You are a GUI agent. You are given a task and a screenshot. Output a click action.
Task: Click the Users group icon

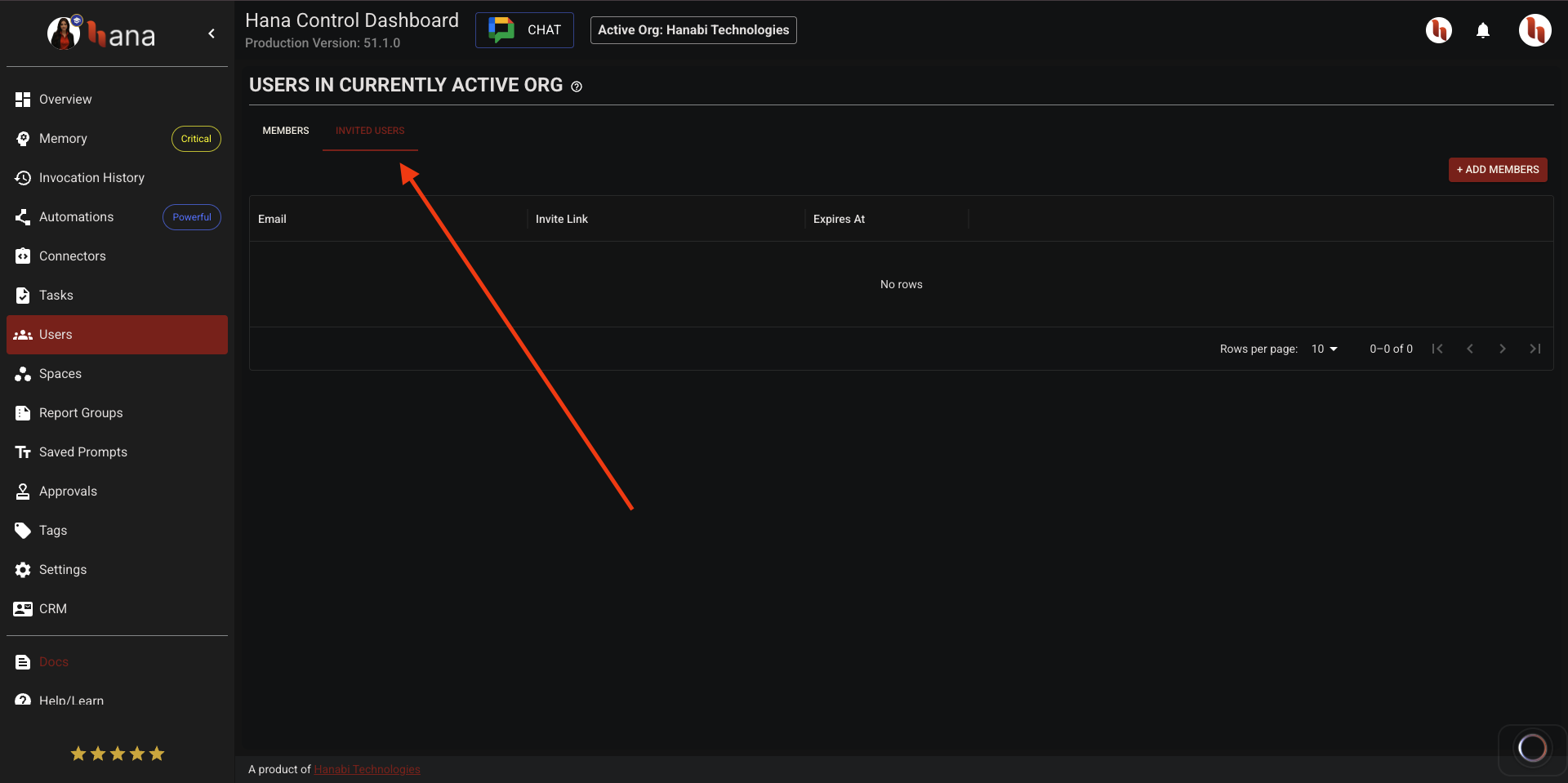point(23,335)
